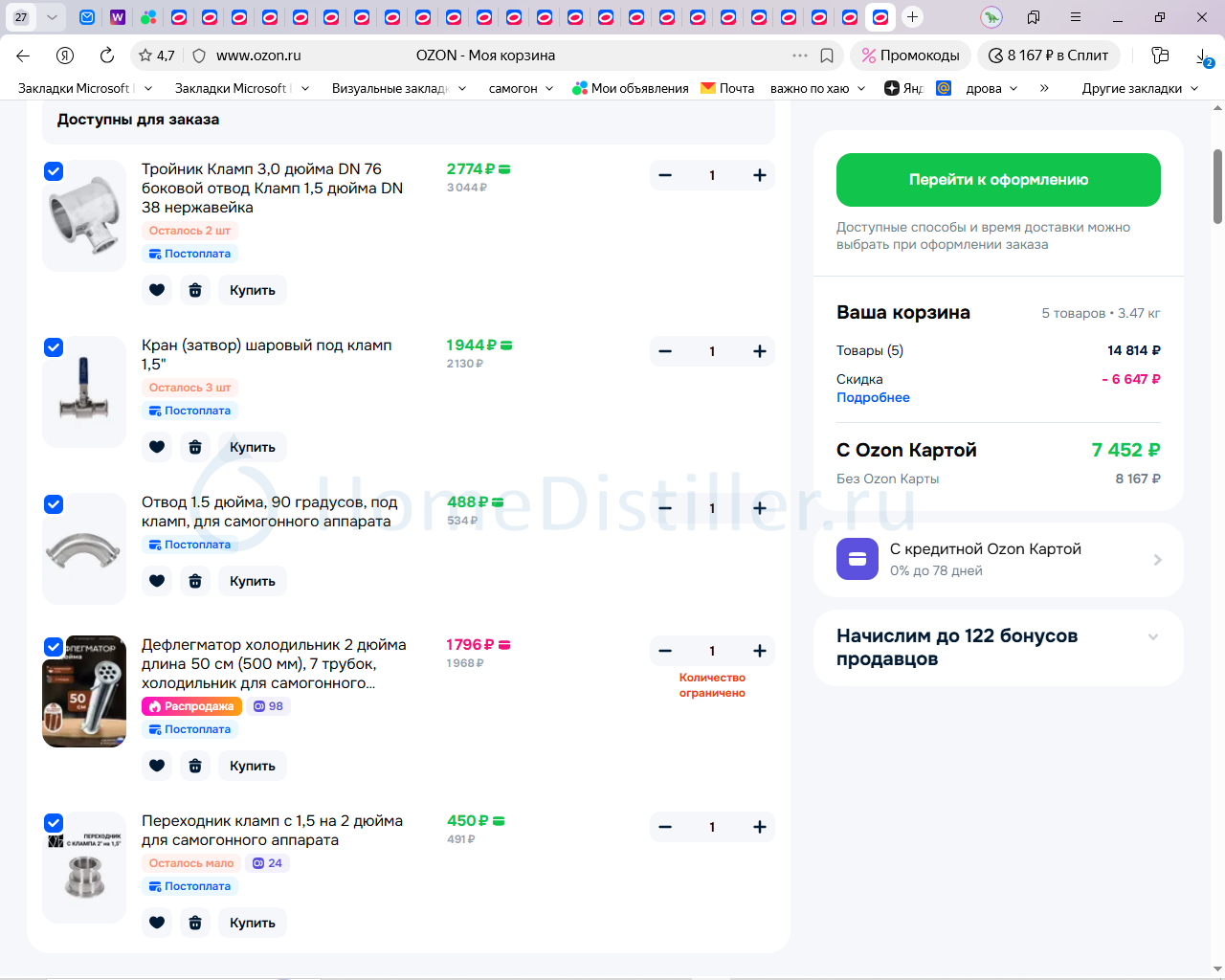Open the самогон bookmarks folder dropdown
Image resolution: width=1225 pixels, height=980 pixels.
coord(521,88)
